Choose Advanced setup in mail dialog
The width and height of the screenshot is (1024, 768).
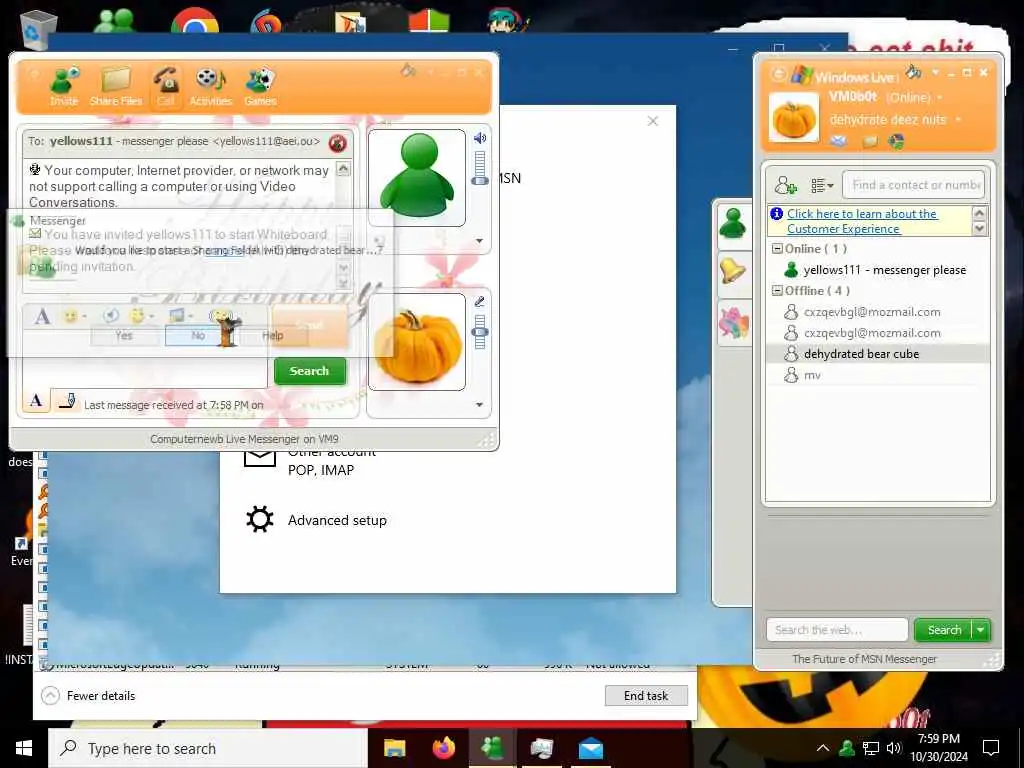click(337, 520)
